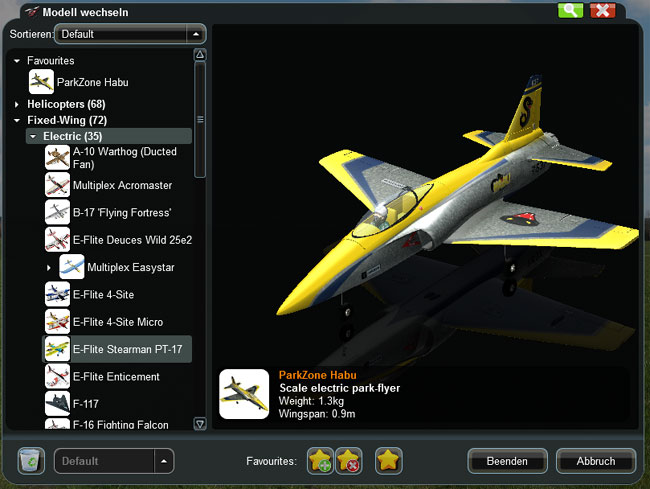
Task: Click the Wingspan: 0.9m text
Action: point(317,414)
